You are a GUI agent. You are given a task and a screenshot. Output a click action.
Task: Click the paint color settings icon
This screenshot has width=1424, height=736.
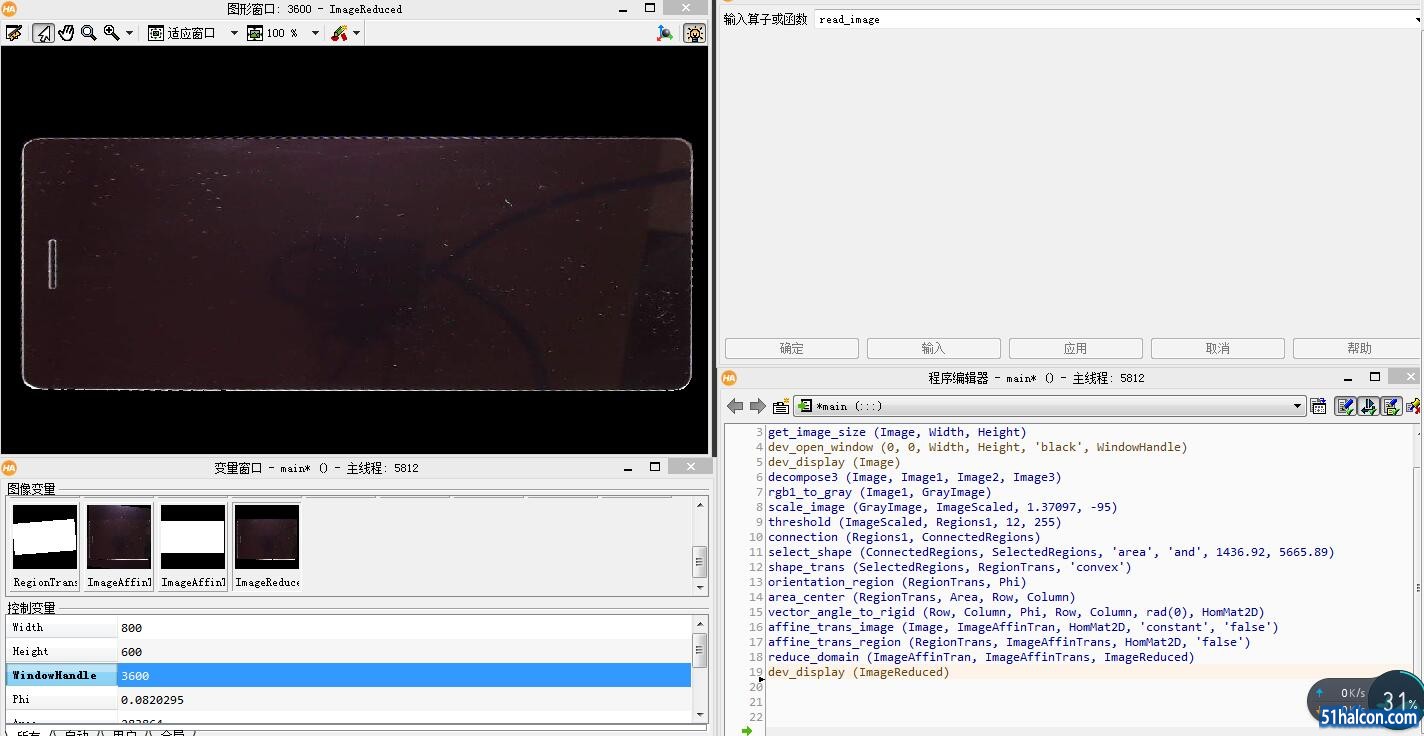point(339,33)
